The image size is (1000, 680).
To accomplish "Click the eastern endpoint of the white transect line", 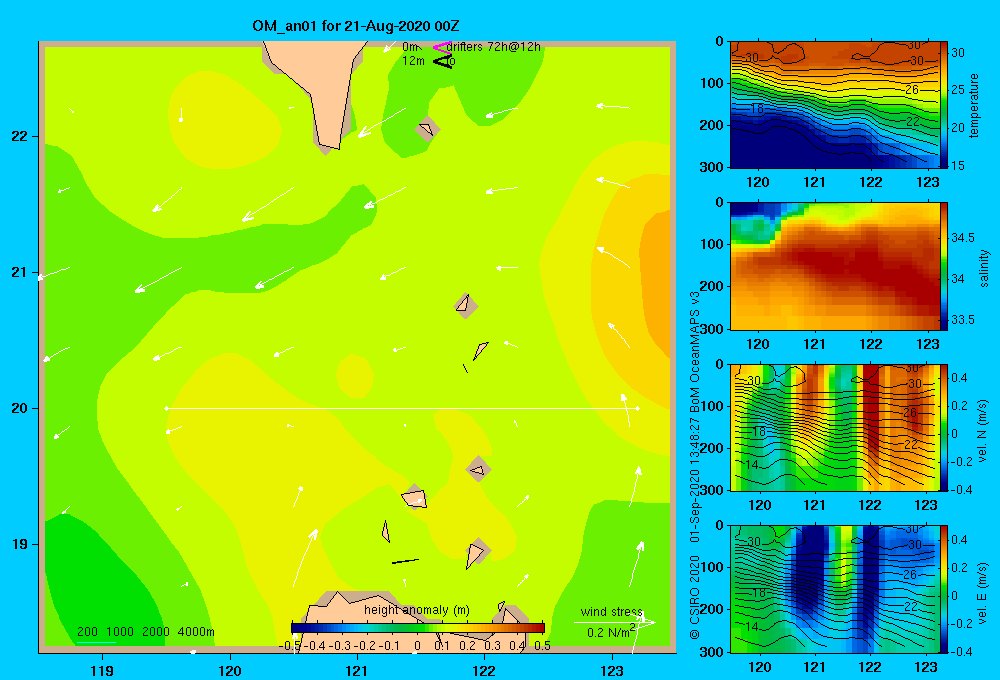I will (x=637, y=408).
